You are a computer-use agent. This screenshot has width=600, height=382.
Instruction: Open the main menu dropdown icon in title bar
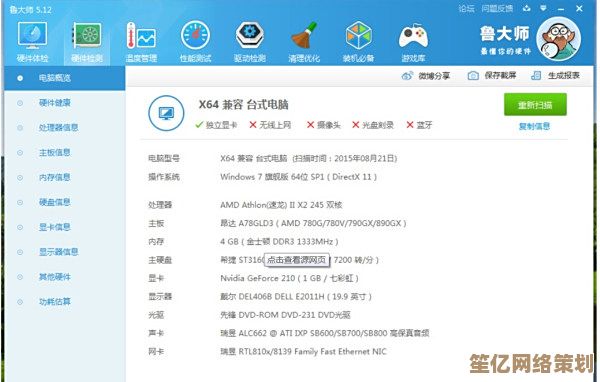point(543,8)
